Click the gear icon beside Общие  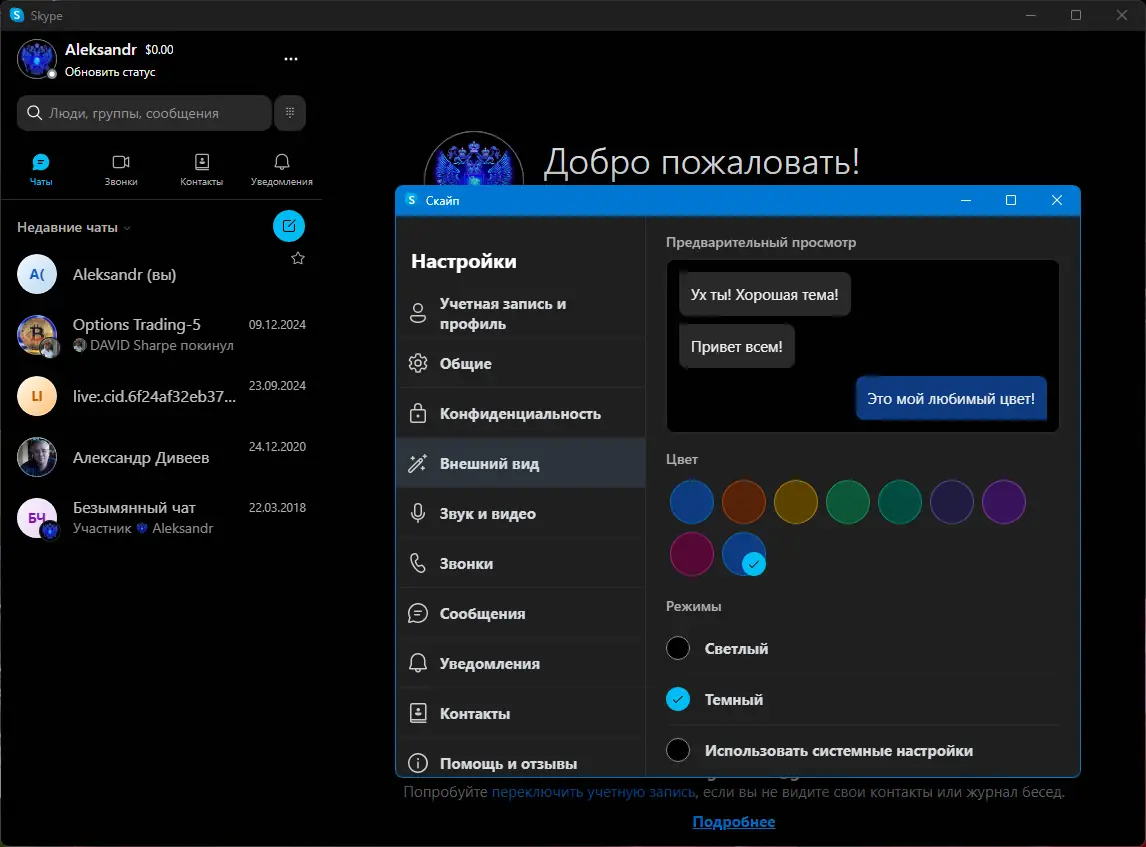click(418, 363)
